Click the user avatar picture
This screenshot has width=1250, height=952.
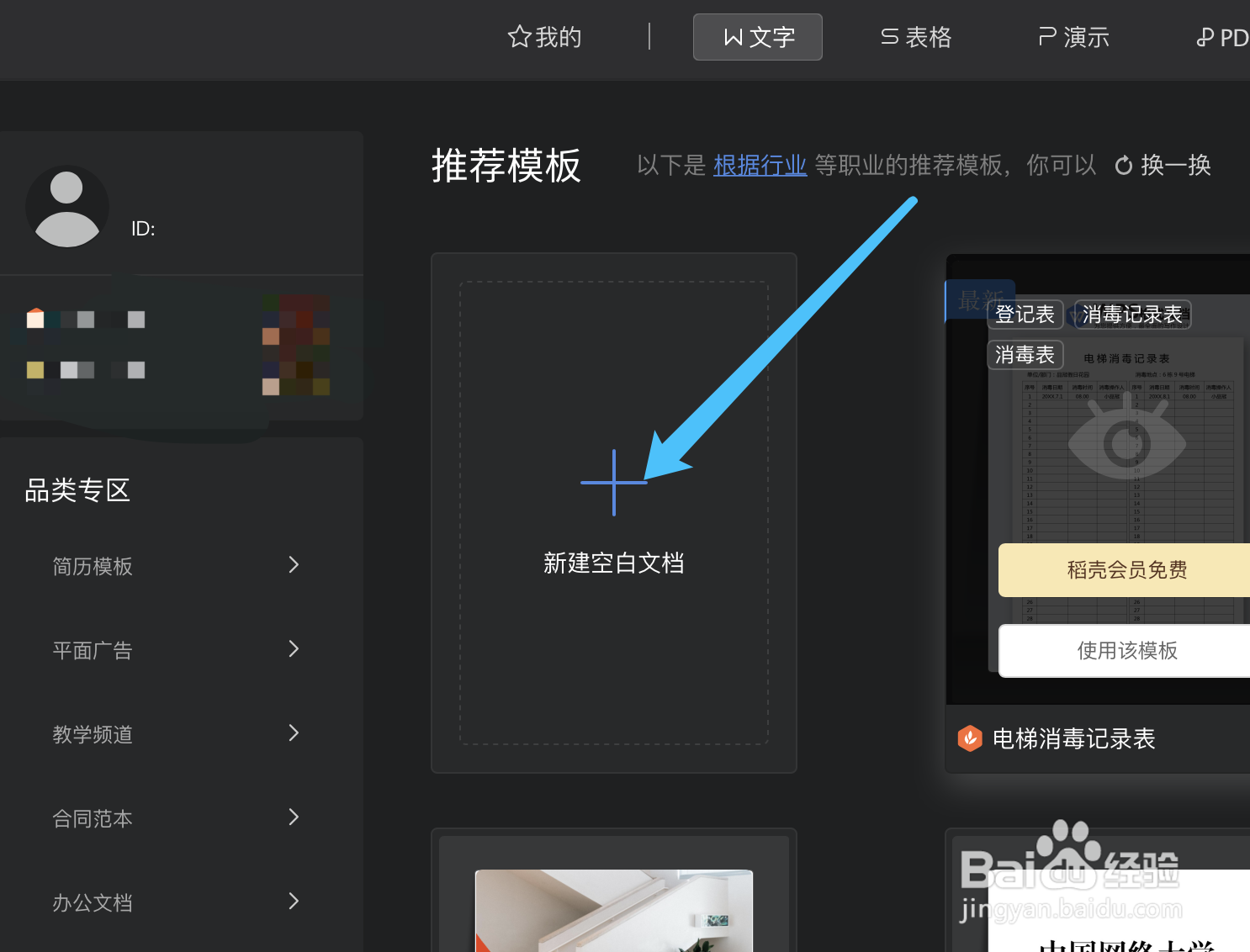pos(67,206)
